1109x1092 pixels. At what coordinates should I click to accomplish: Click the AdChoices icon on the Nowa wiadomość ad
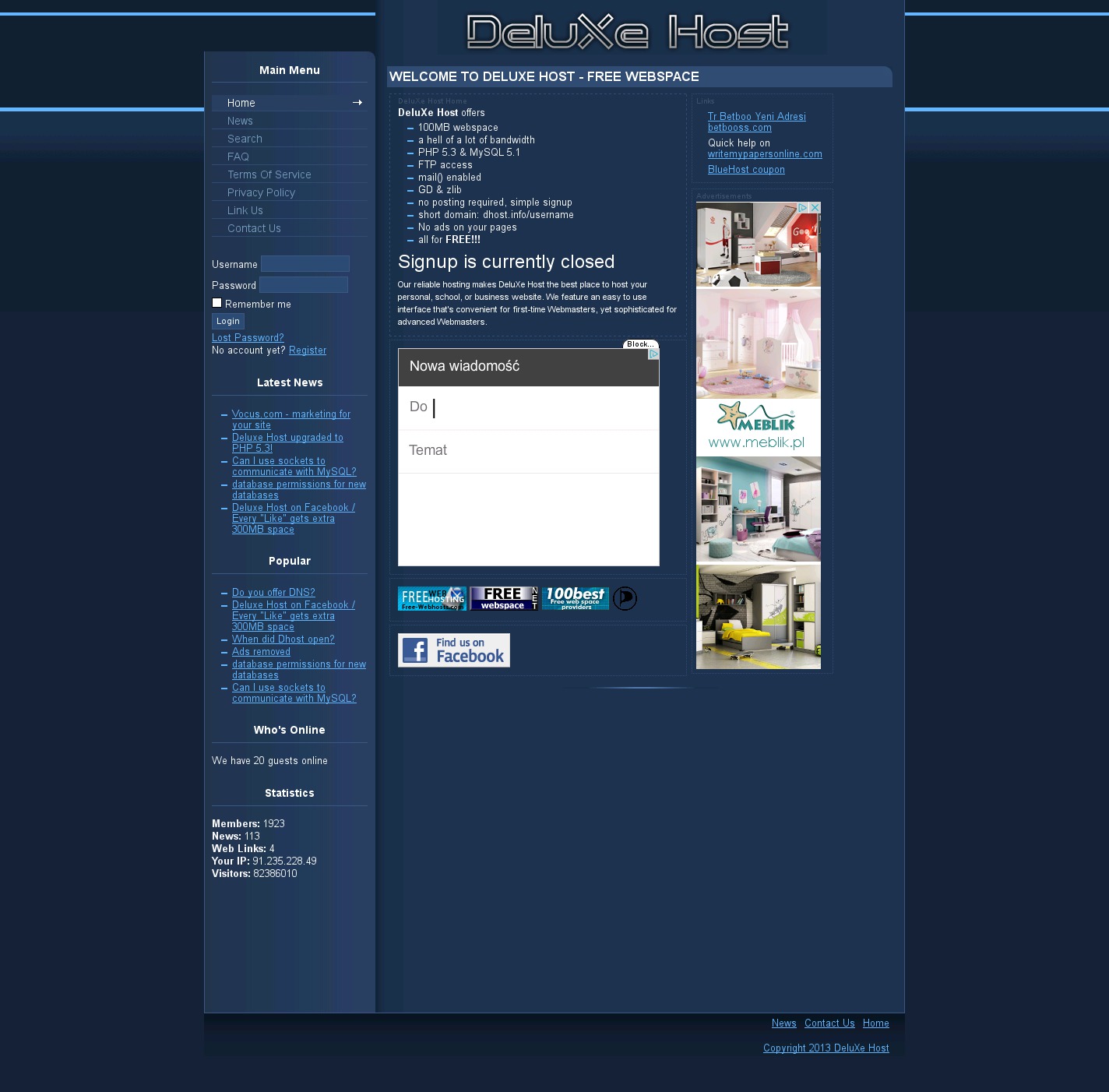[653, 354]
